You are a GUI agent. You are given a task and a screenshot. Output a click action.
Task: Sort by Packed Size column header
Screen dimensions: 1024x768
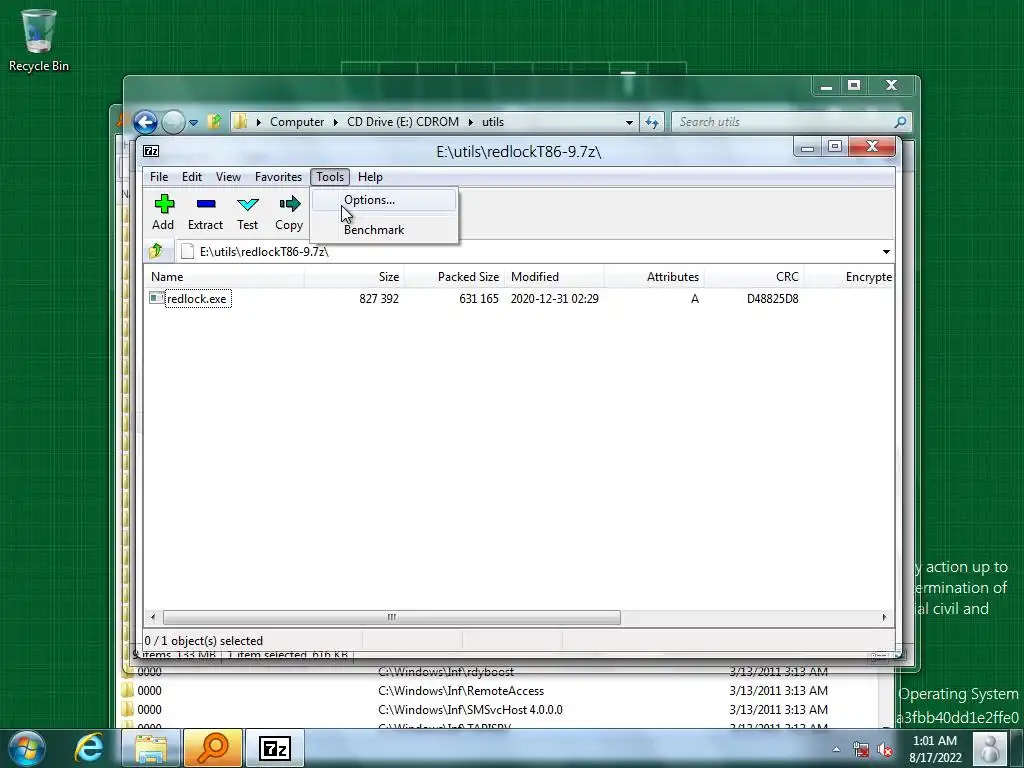455,277
